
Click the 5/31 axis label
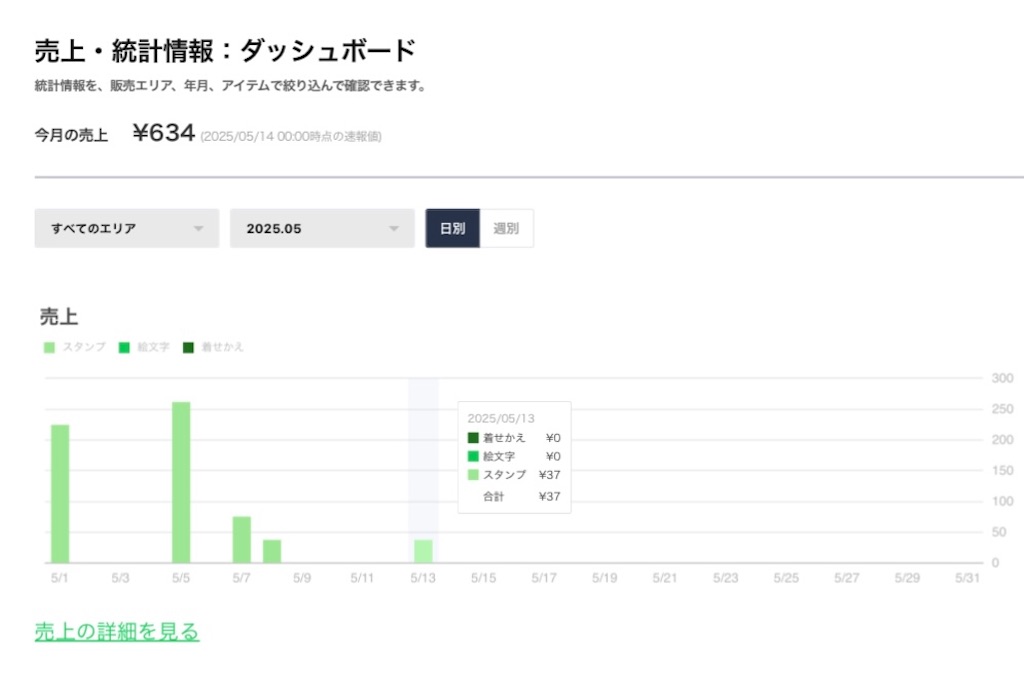point(967,578)
